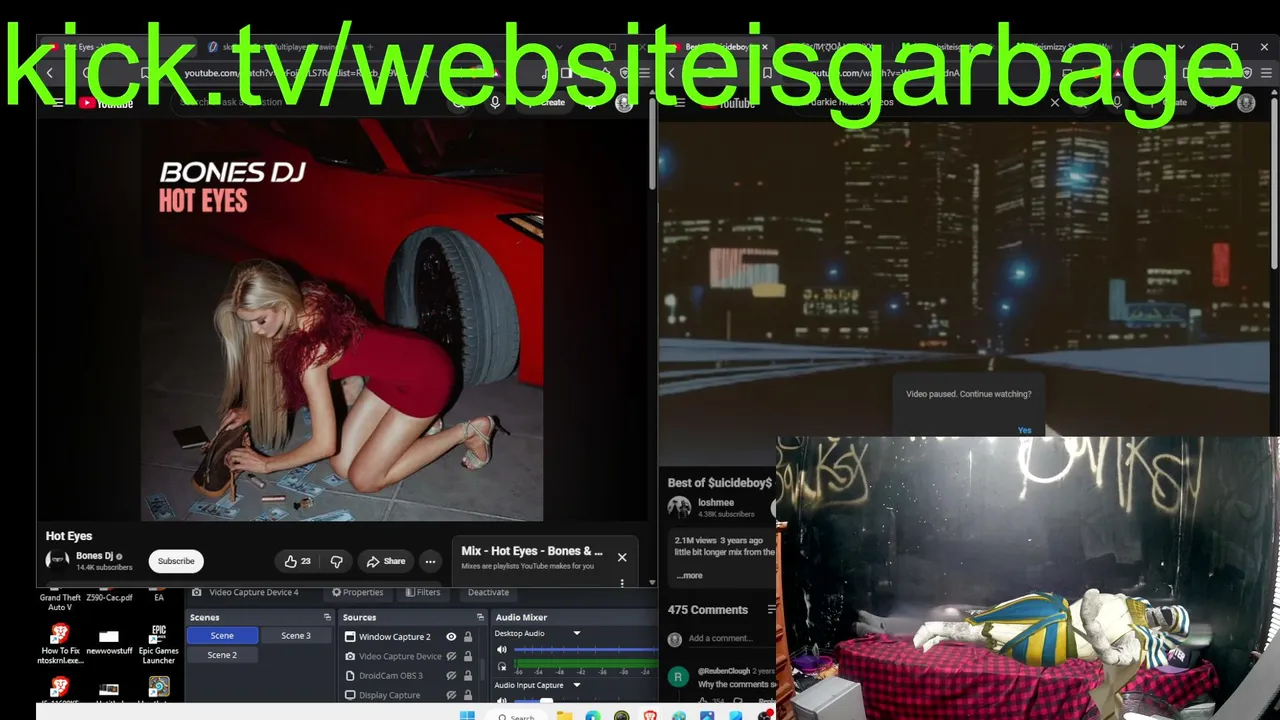The image size is (1280, 720).
Task: Launch Epic Games Launcher shortcut
Action: (159, 644)
